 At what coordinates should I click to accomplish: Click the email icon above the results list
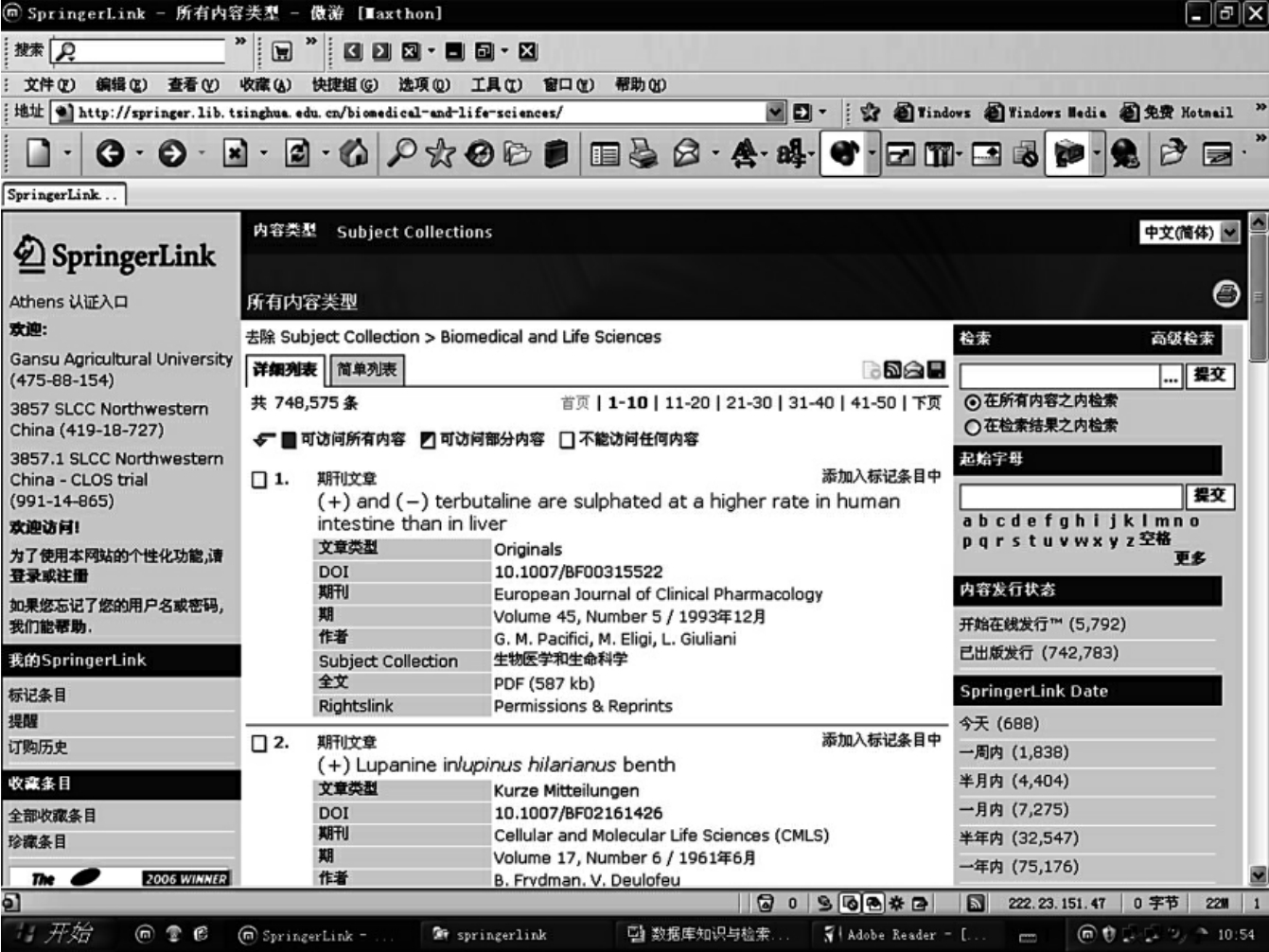(x=914, y=370)
